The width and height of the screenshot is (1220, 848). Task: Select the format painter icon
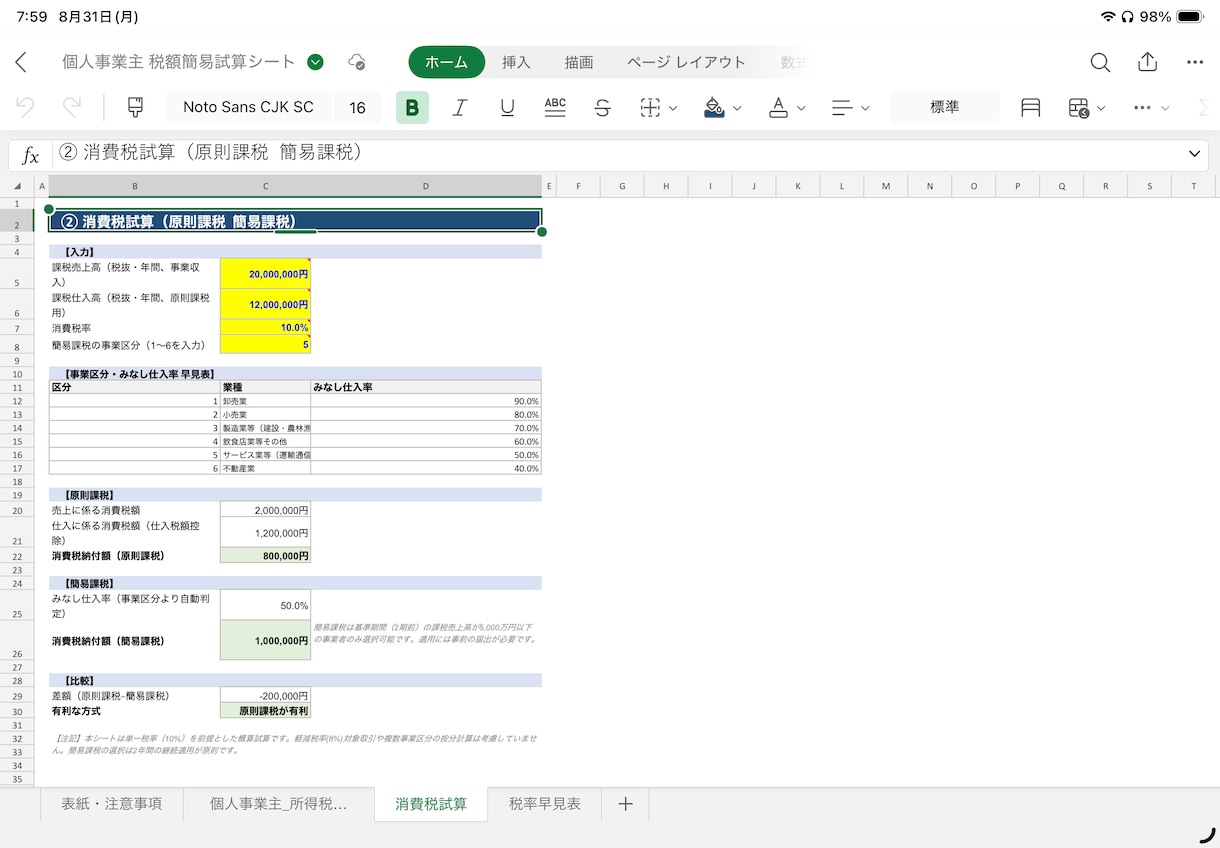click(x=135, y=108)
